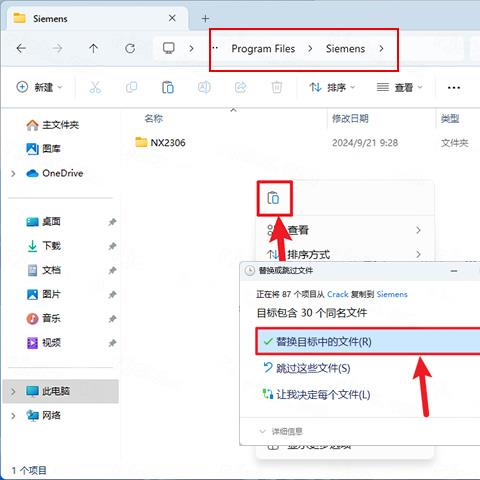Open the 查看 view dropdown in toolbar
Image resolution: width=480 pixels, height=480 pixels.
399,87
